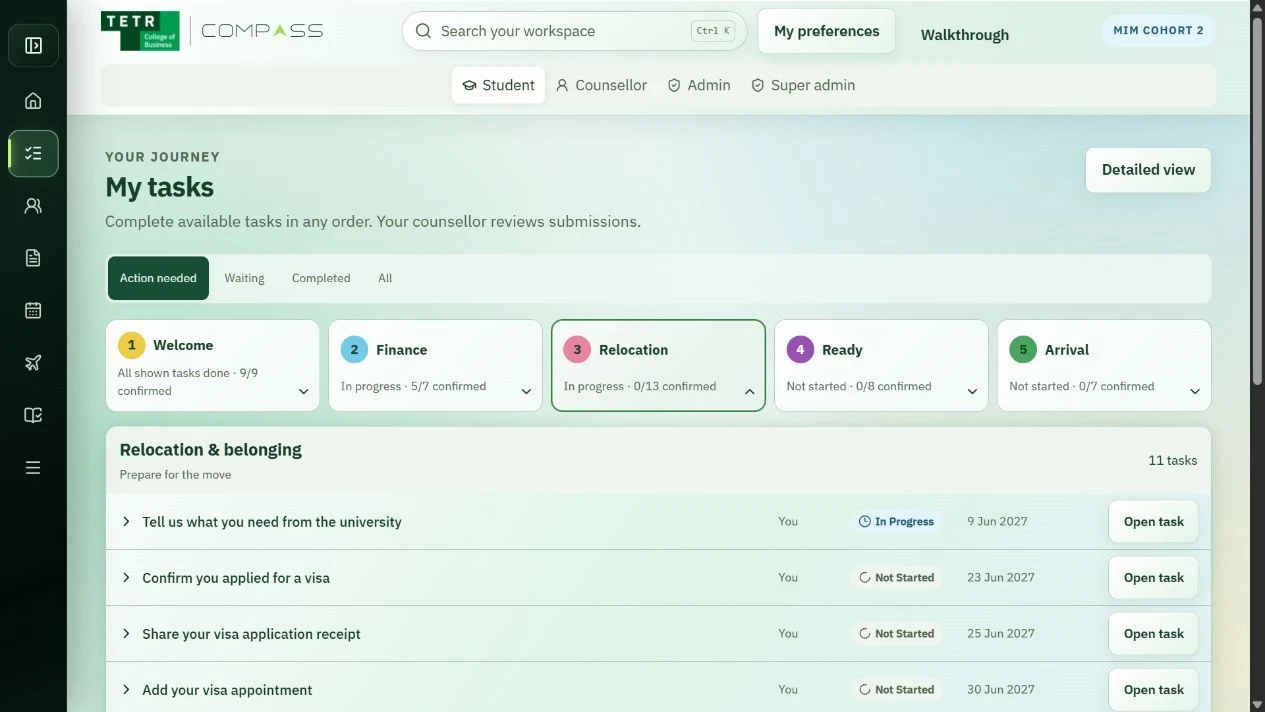Switch to the Counsellor role tab
The image size is (1265, 712).
(x=601, y=85)
